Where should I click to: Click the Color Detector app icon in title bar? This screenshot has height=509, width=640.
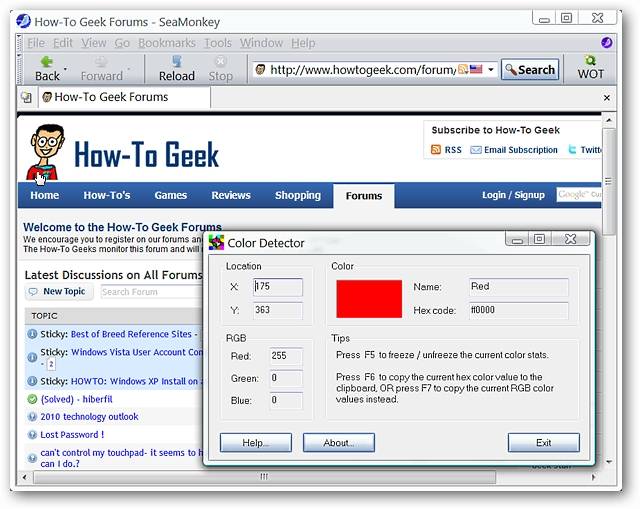click(216, 243)
